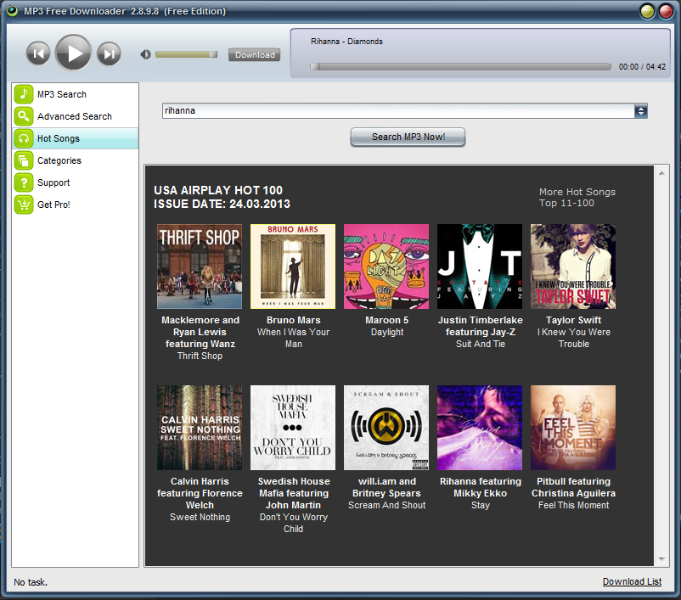This screenshot has width=681, height=600.
Task: Click Don't You Worry Child title
Action: coord(294,523)
